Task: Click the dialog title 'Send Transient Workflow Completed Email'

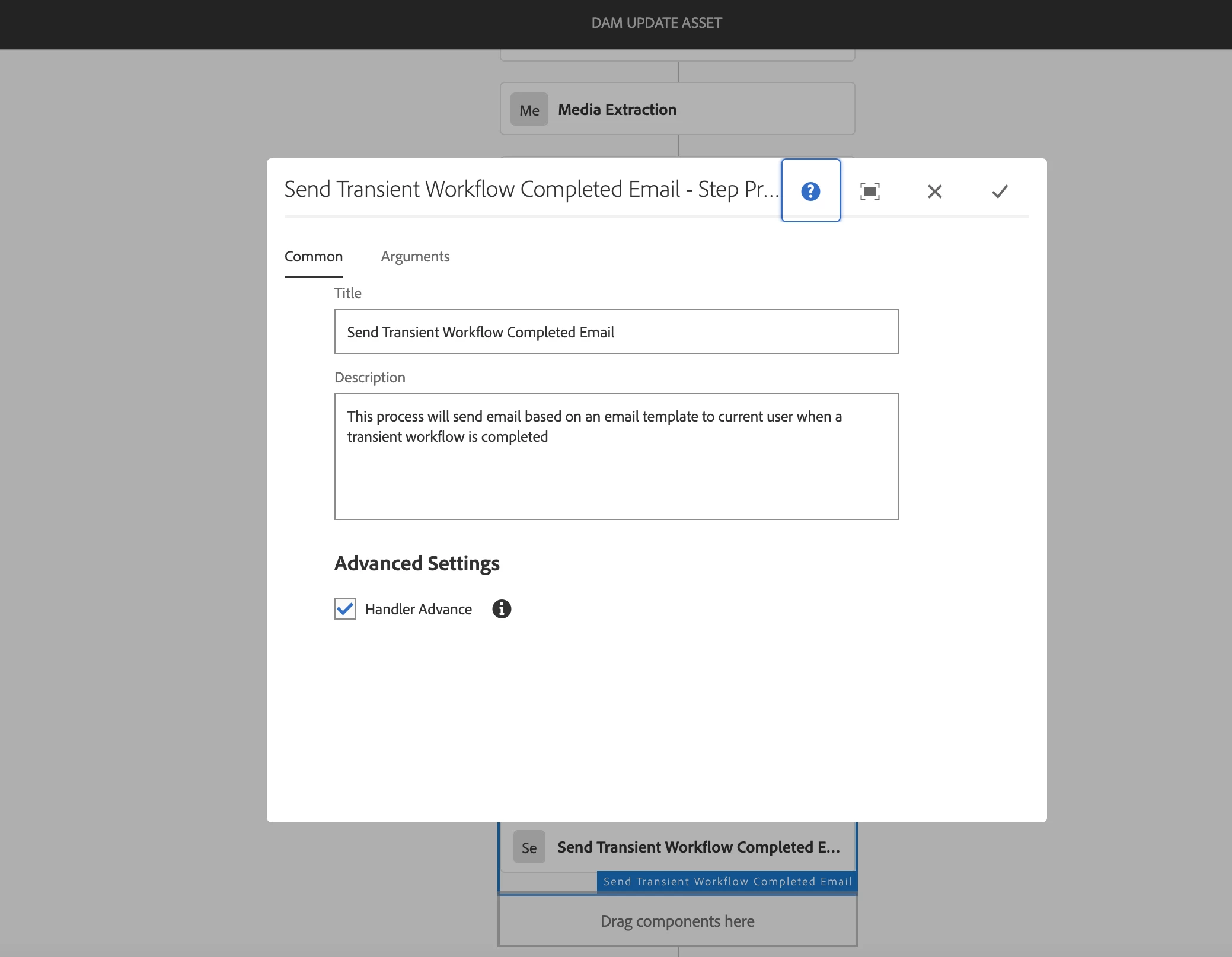Action: 531,190
